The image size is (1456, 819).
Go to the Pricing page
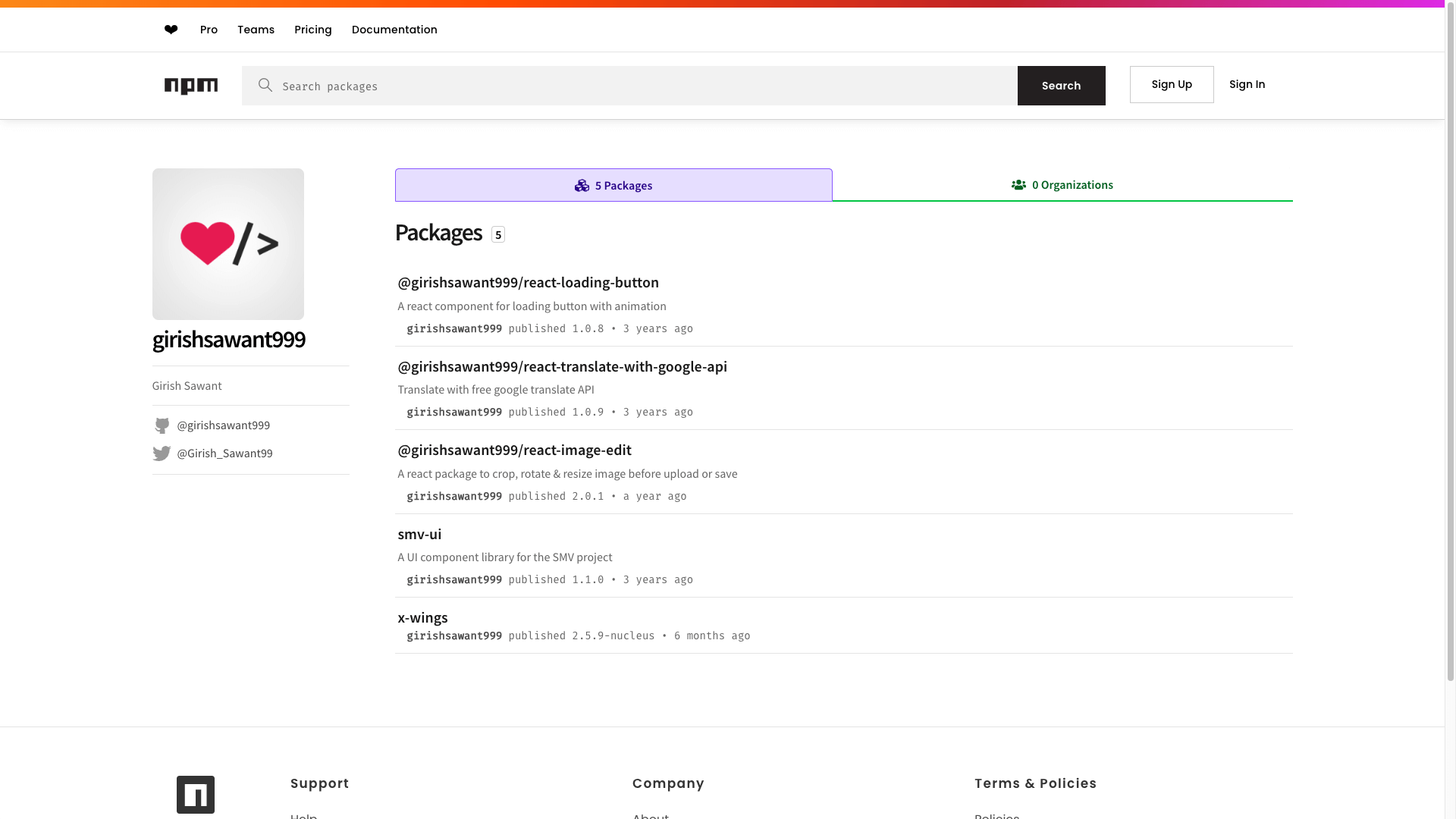pos(313,30)
